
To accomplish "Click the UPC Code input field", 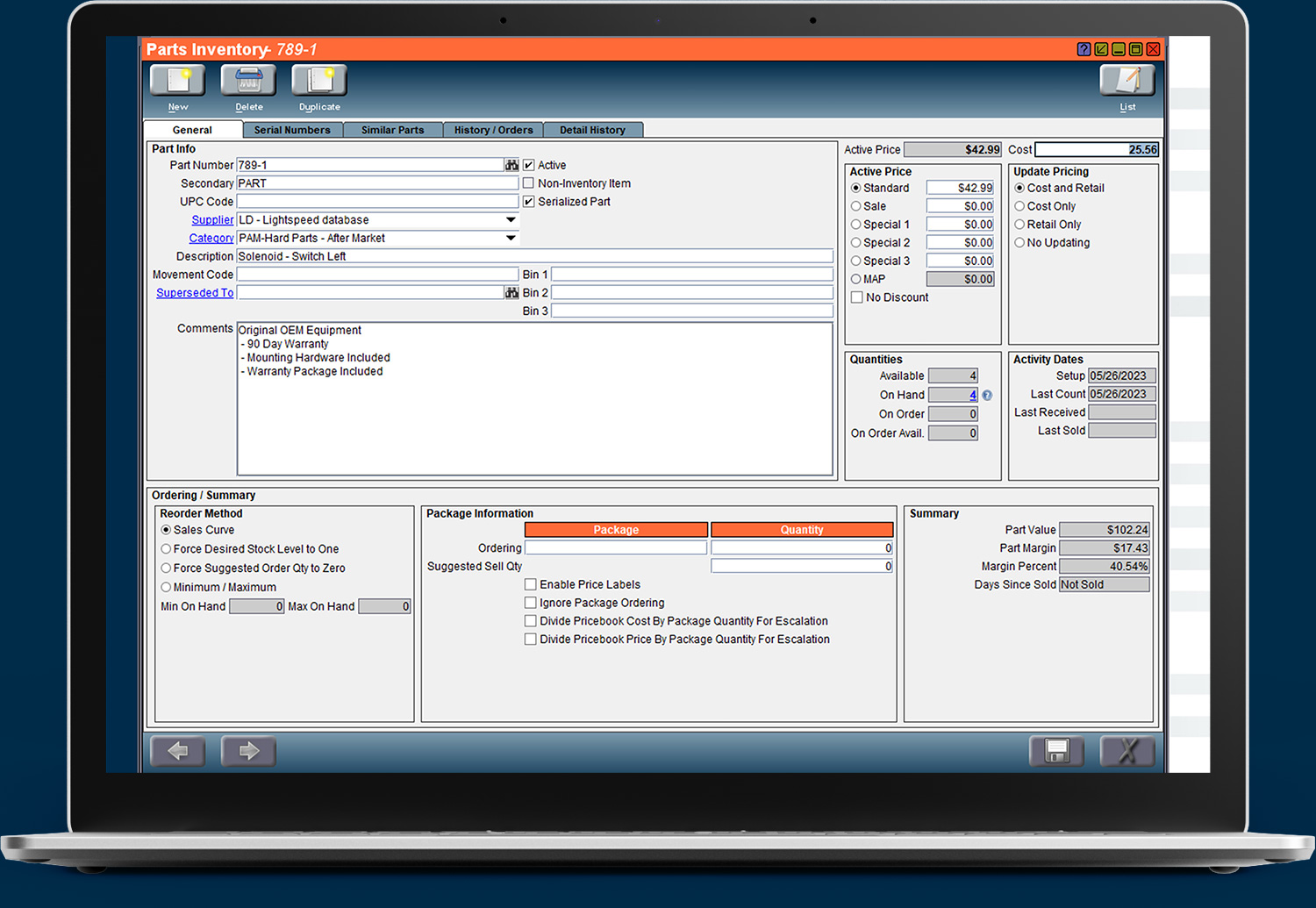I will click(x=378, y=202).
